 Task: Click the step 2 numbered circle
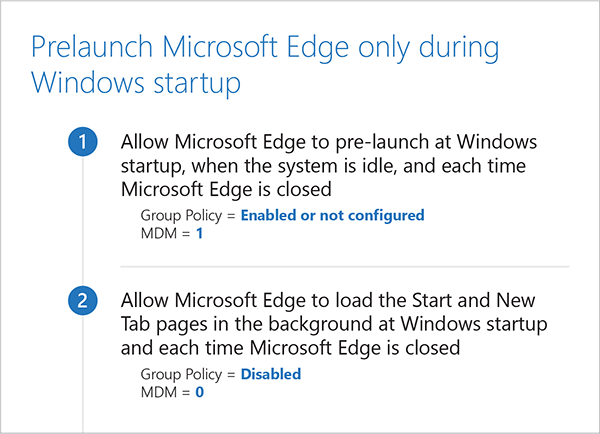(x=82, y=301)
